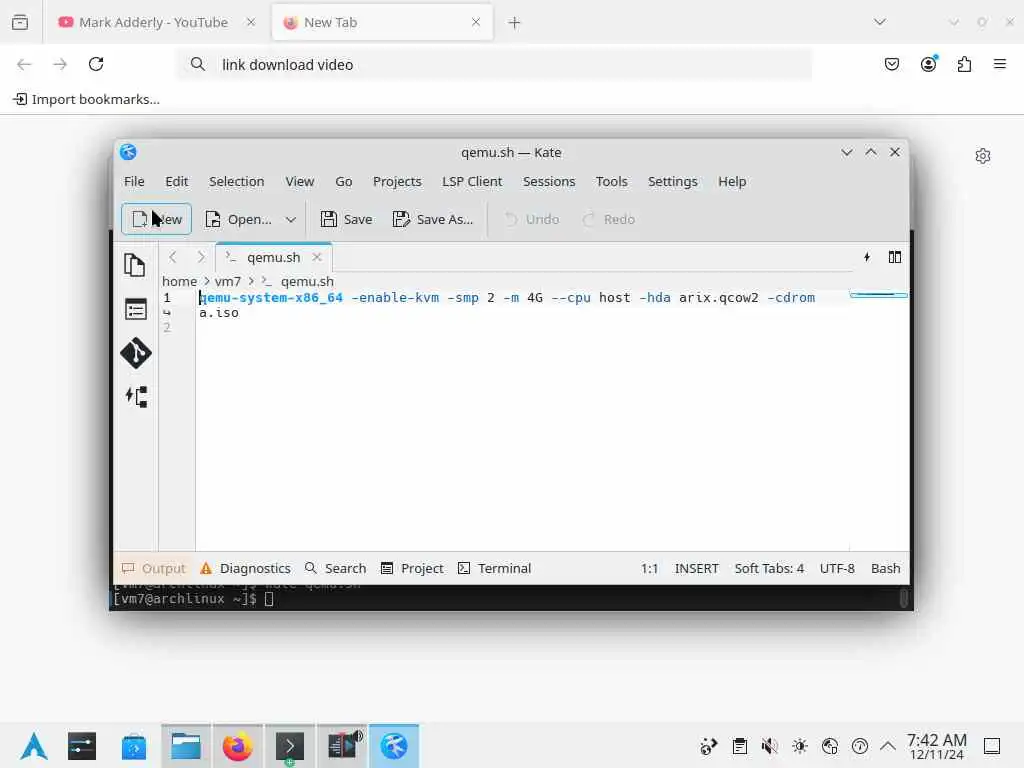Click 'qemu.sh' in the breadcrumb path
Screen dimensions: 1024x768
point(307,281)
